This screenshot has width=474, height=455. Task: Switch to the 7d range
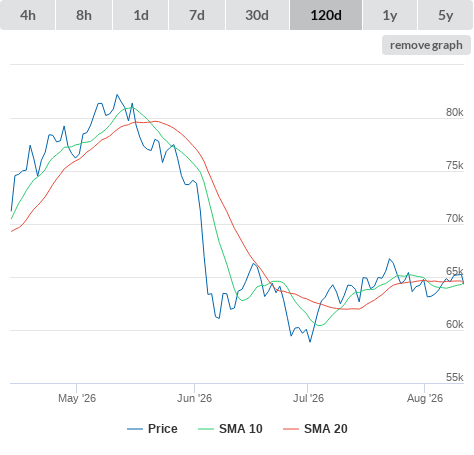pyautogui.click(x=197, y=15)
